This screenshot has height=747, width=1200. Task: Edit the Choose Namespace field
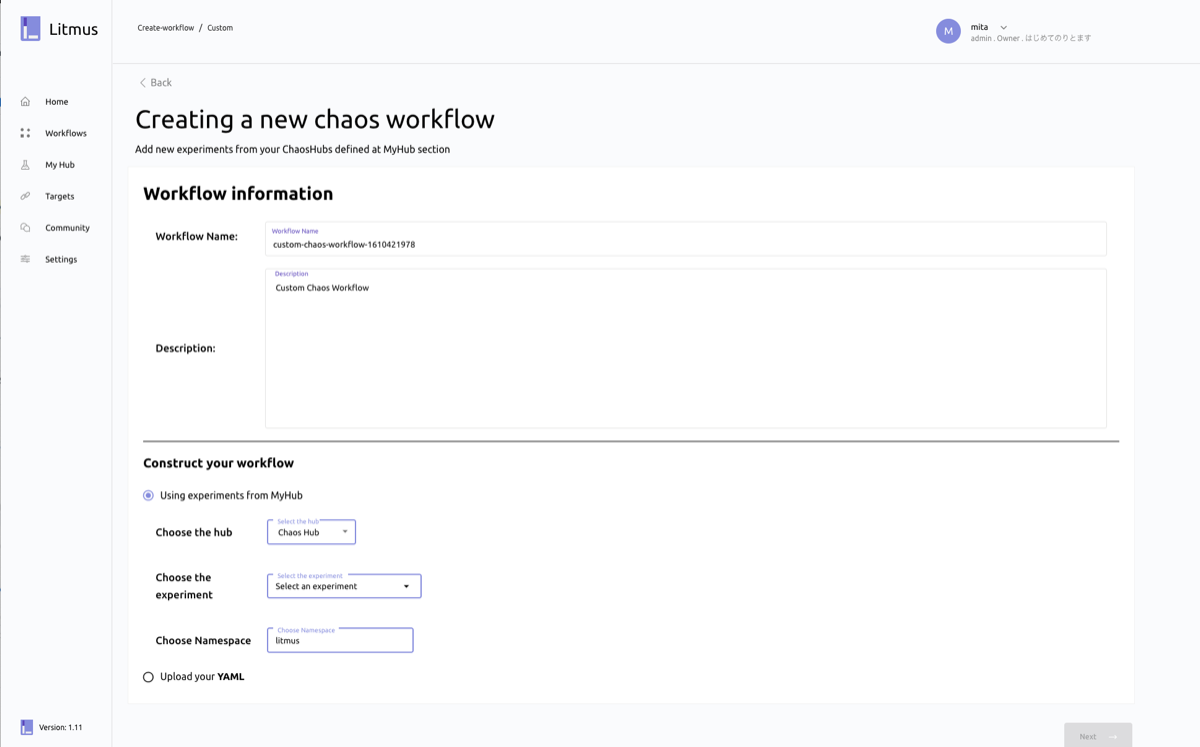click(x=340, y=640)
